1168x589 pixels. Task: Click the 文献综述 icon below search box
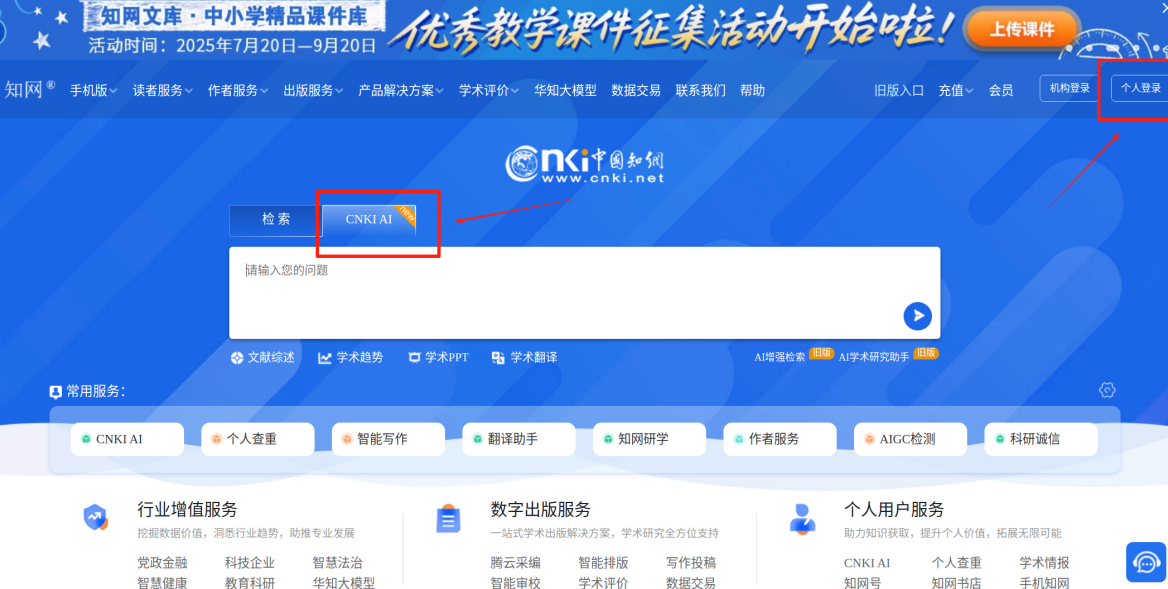point(237,357)
